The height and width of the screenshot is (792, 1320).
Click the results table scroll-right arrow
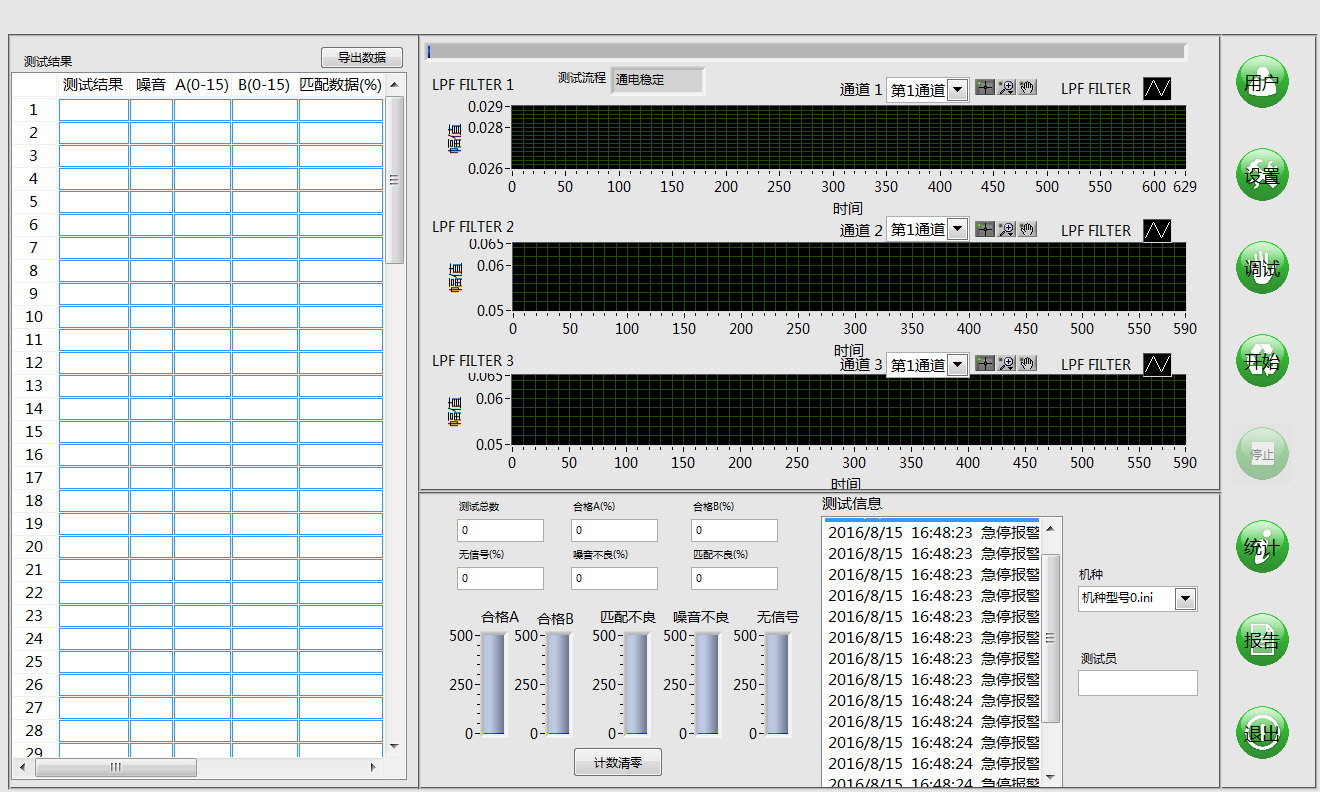(x=373, y=768)
